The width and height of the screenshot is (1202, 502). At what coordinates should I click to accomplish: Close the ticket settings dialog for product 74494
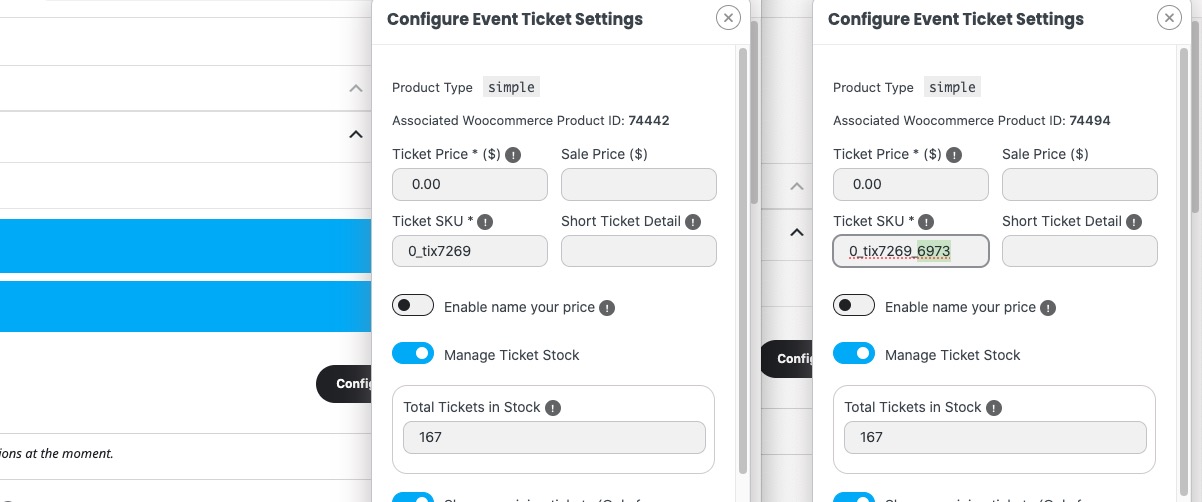pyautogui.click(x=1169, y=18)
